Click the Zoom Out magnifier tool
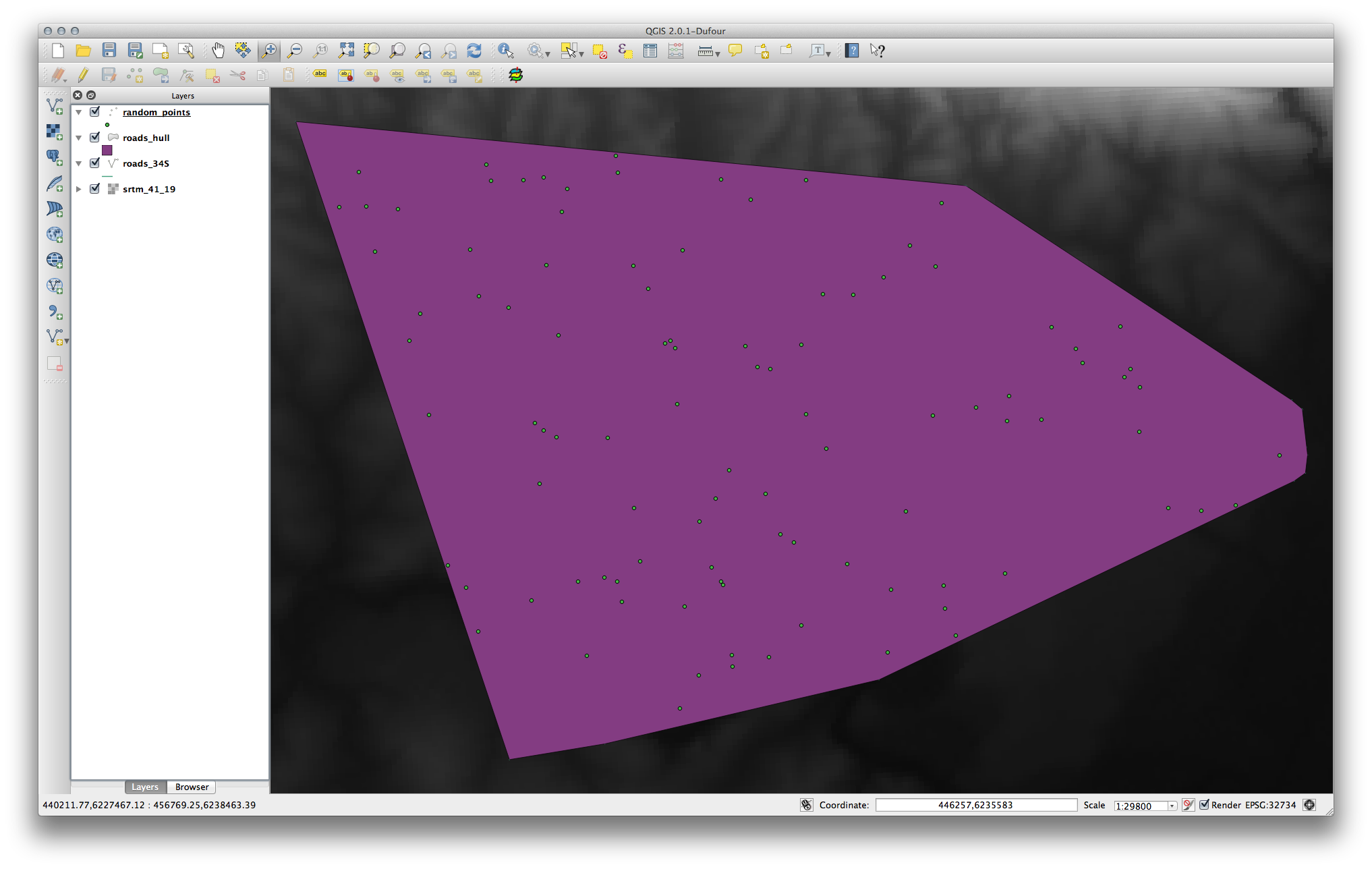 coord(295,51)
